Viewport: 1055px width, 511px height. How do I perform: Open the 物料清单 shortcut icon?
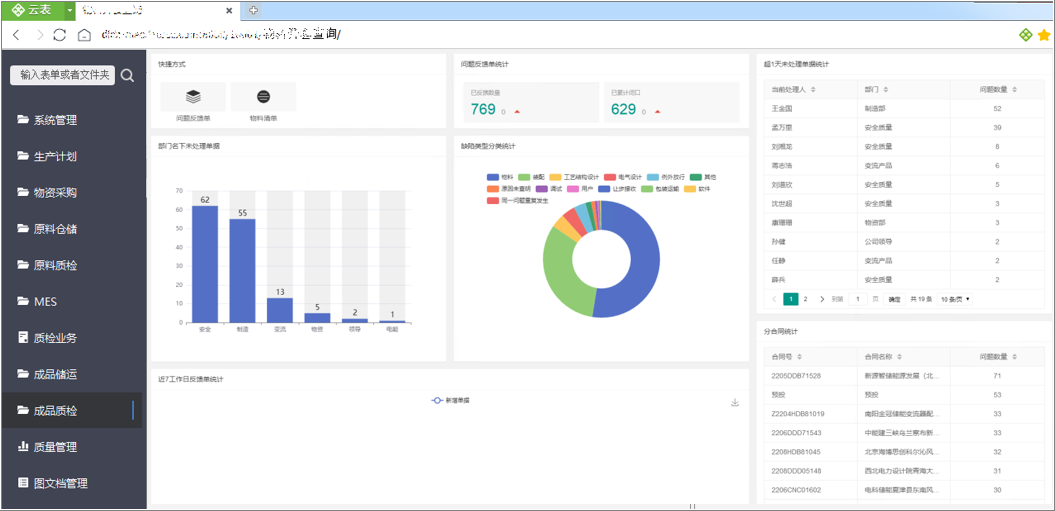click(x=263, y=97)
